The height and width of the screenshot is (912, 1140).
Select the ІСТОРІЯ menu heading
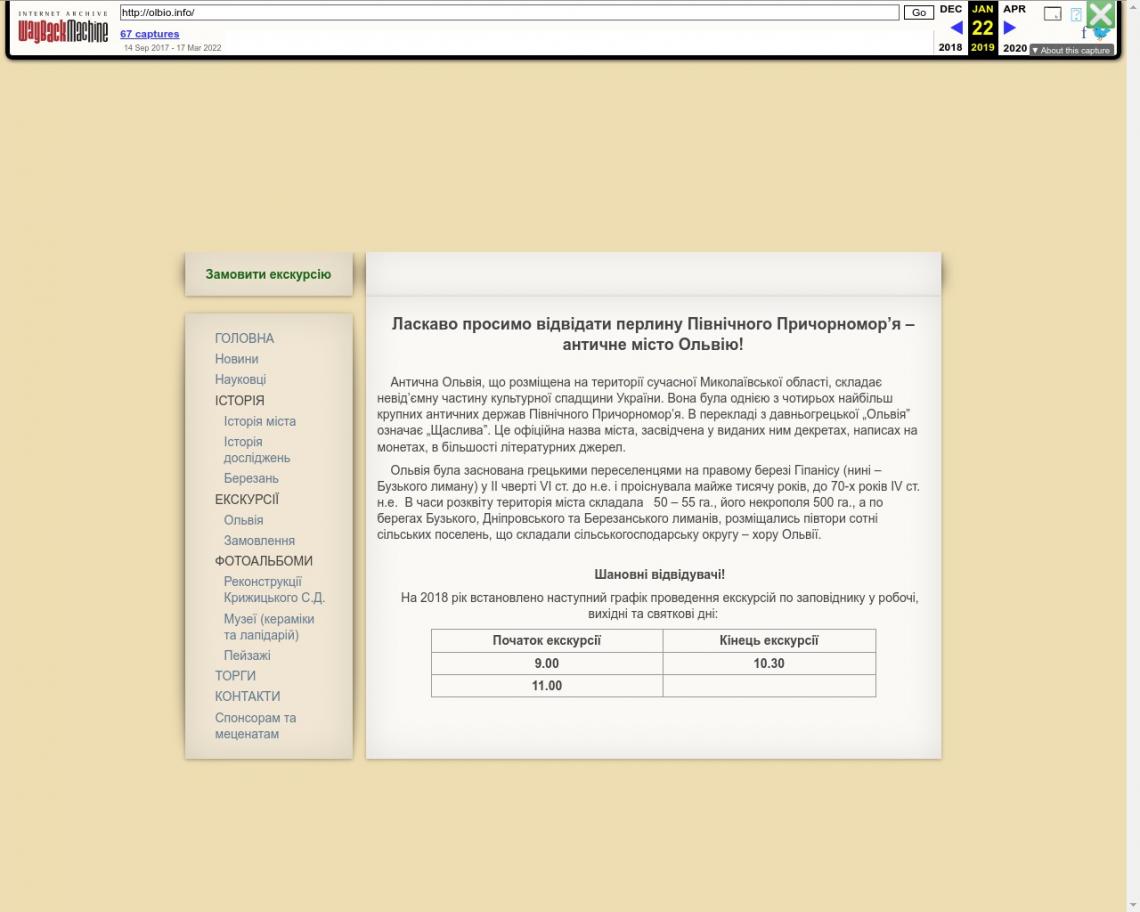point(239,400)
